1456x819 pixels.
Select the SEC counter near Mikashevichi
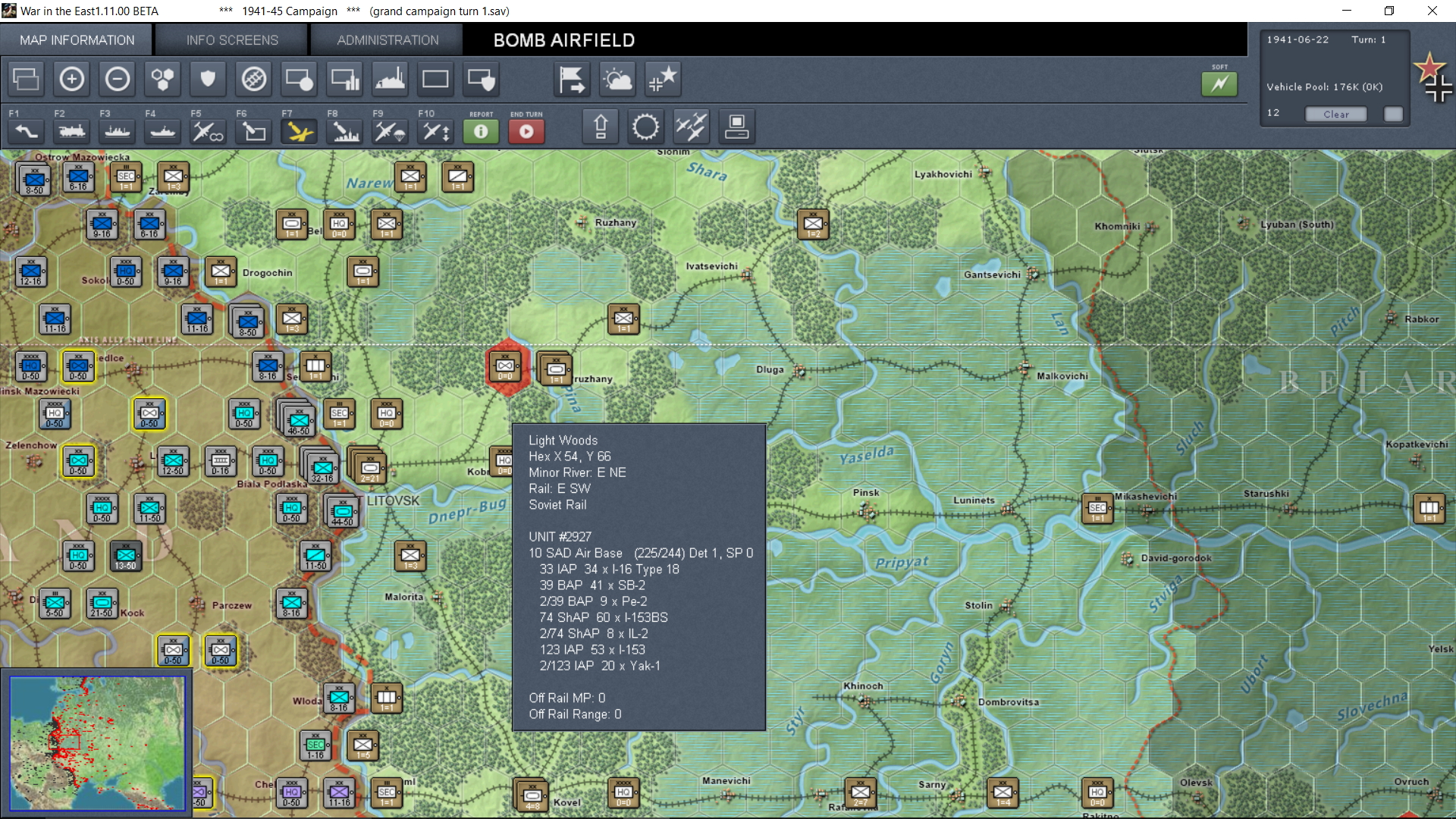(1097, 509)
